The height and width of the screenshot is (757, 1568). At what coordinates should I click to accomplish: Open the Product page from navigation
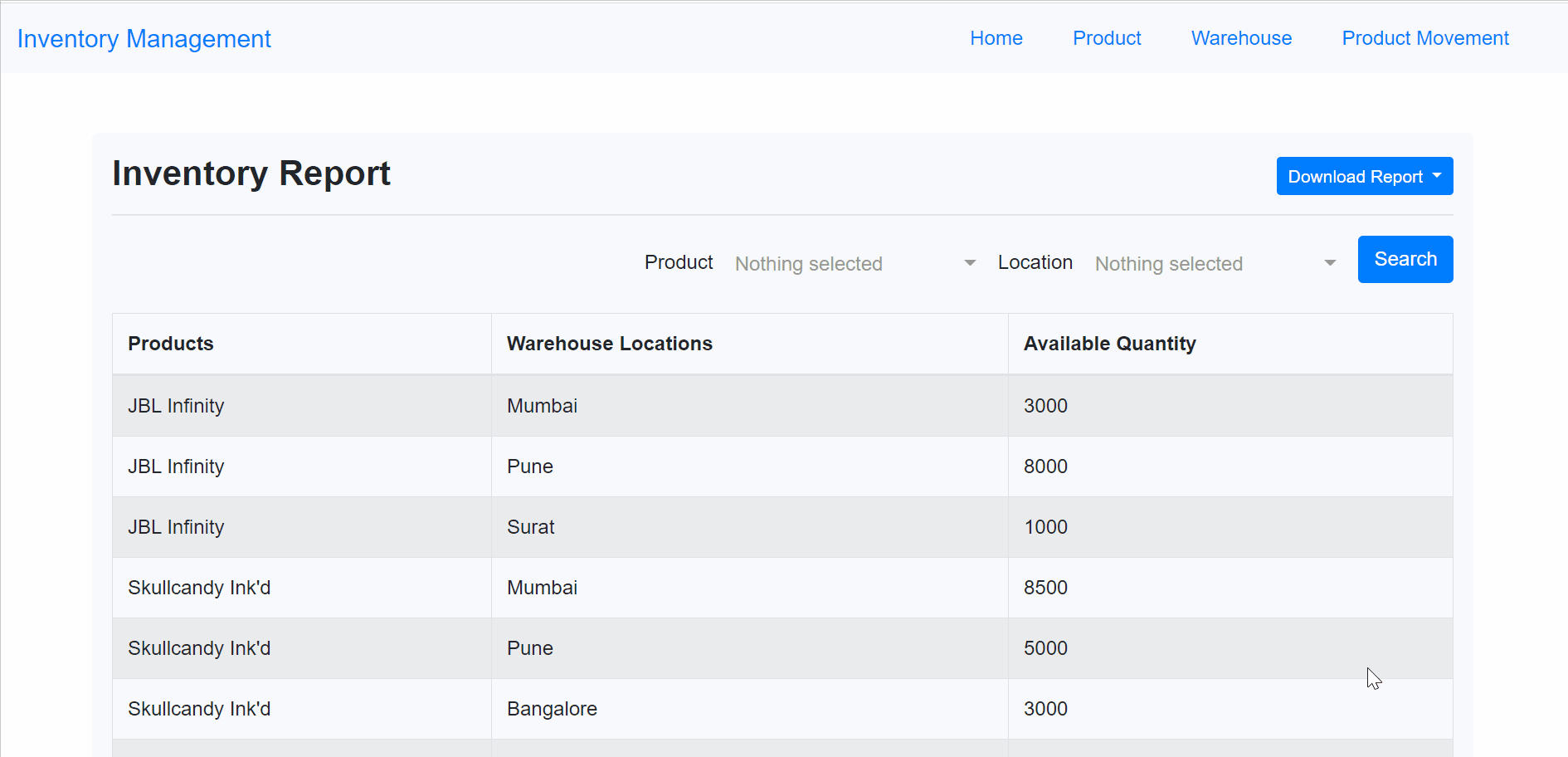point(1107,38)
